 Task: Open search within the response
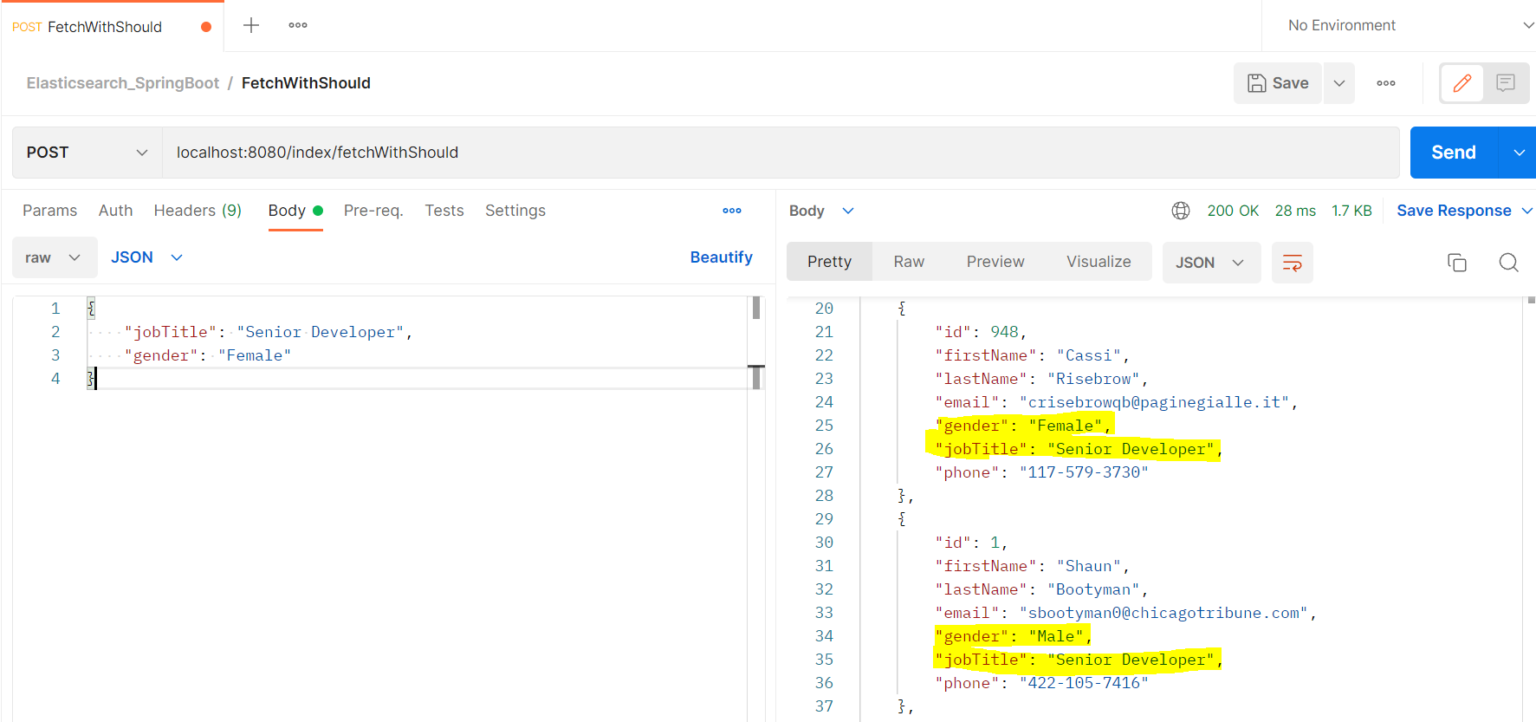pyautogui.click(x=1508, y=262)
